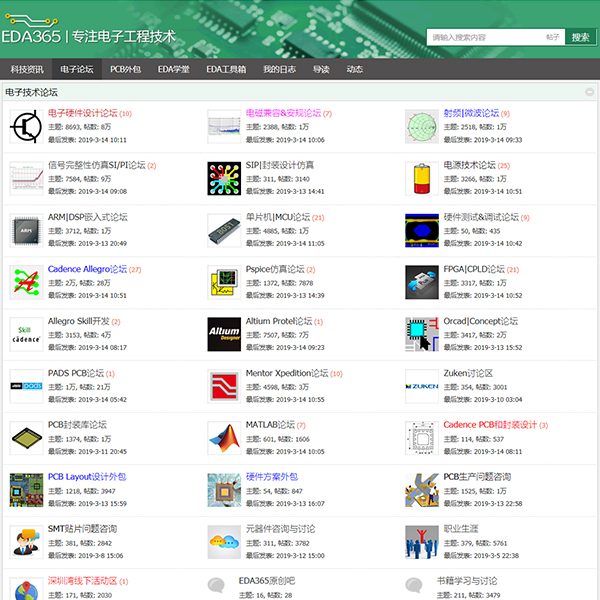Click the 搜索 button
This screenshot has width=600, height=600.
pyautogui.click(x=580, y=38)
